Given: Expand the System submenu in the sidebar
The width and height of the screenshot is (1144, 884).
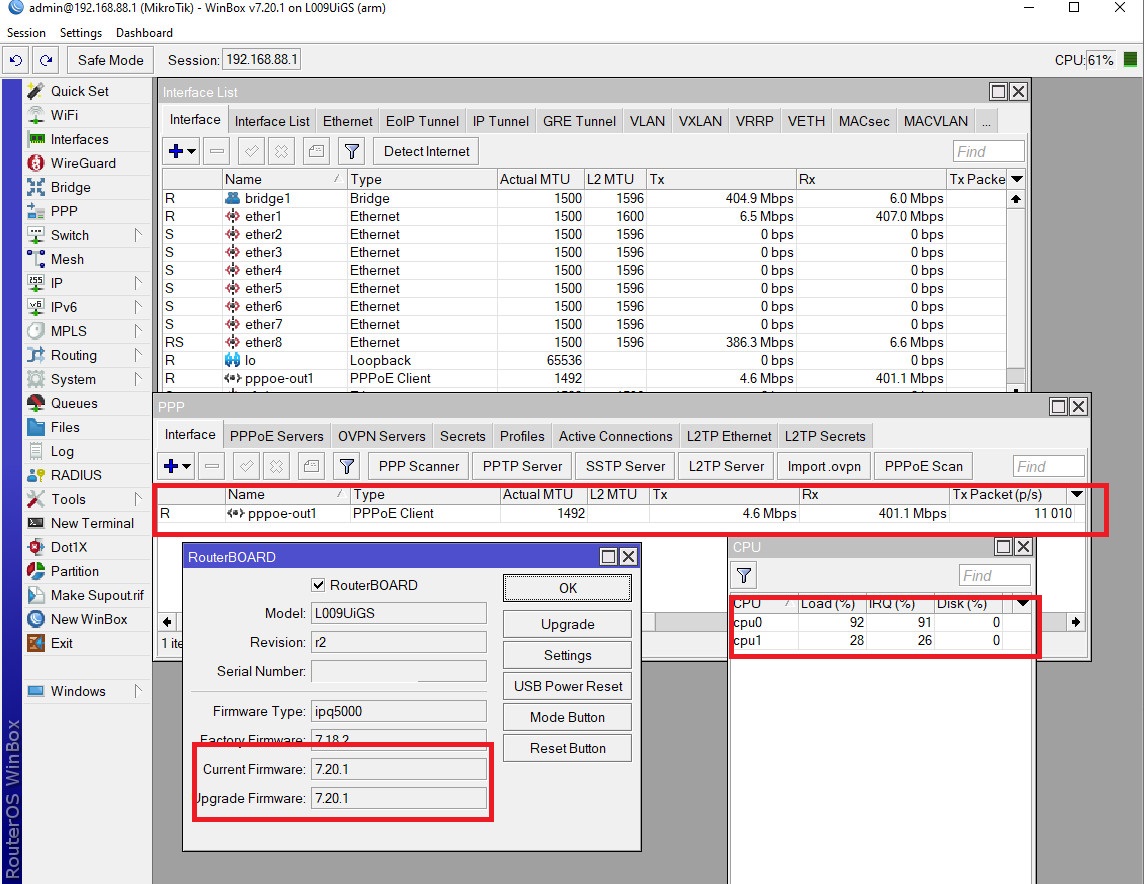Looking at the screenshot, I should click(x=138, y=379).
